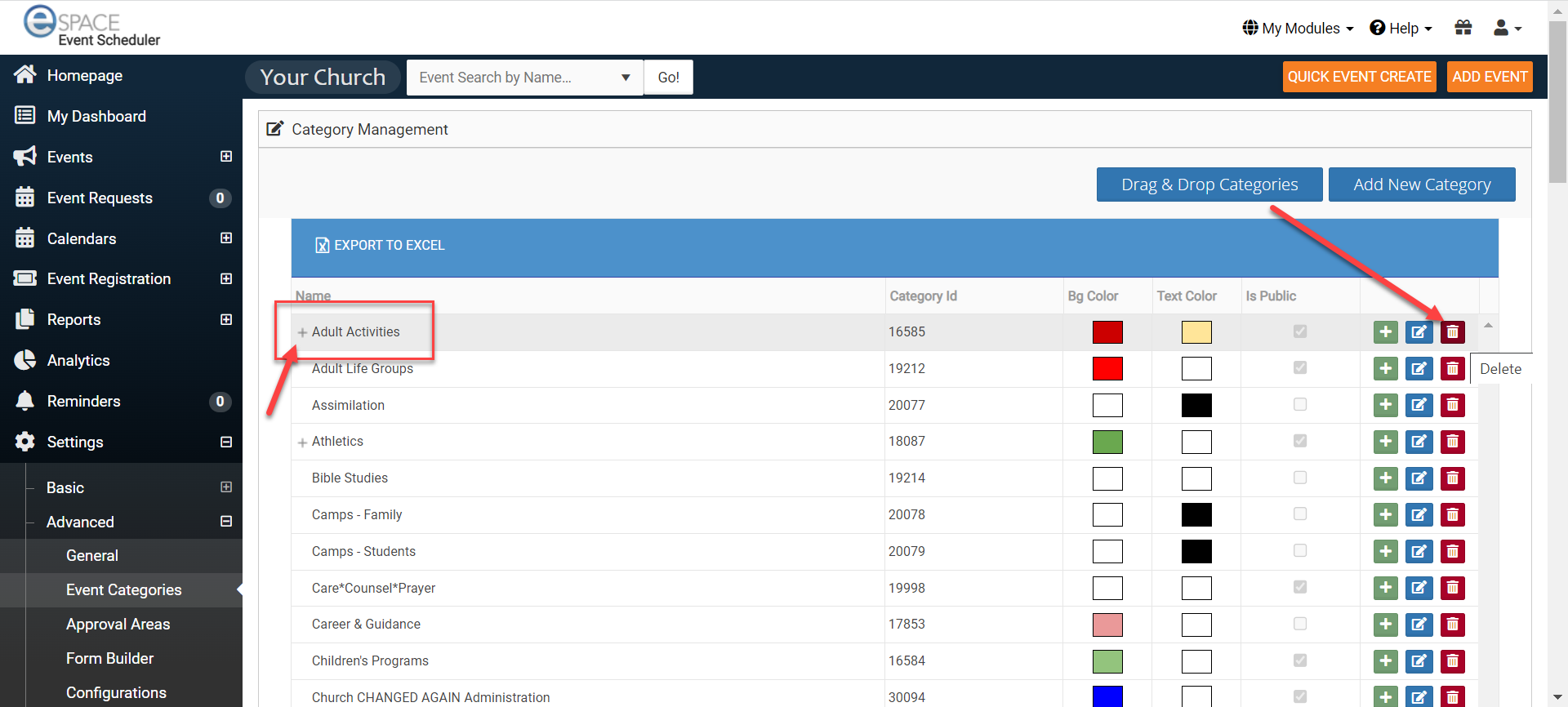Click the blue edit icon for Athletics row
This screenshot has height=707, width=1568.
click(x=1419, y=442)
